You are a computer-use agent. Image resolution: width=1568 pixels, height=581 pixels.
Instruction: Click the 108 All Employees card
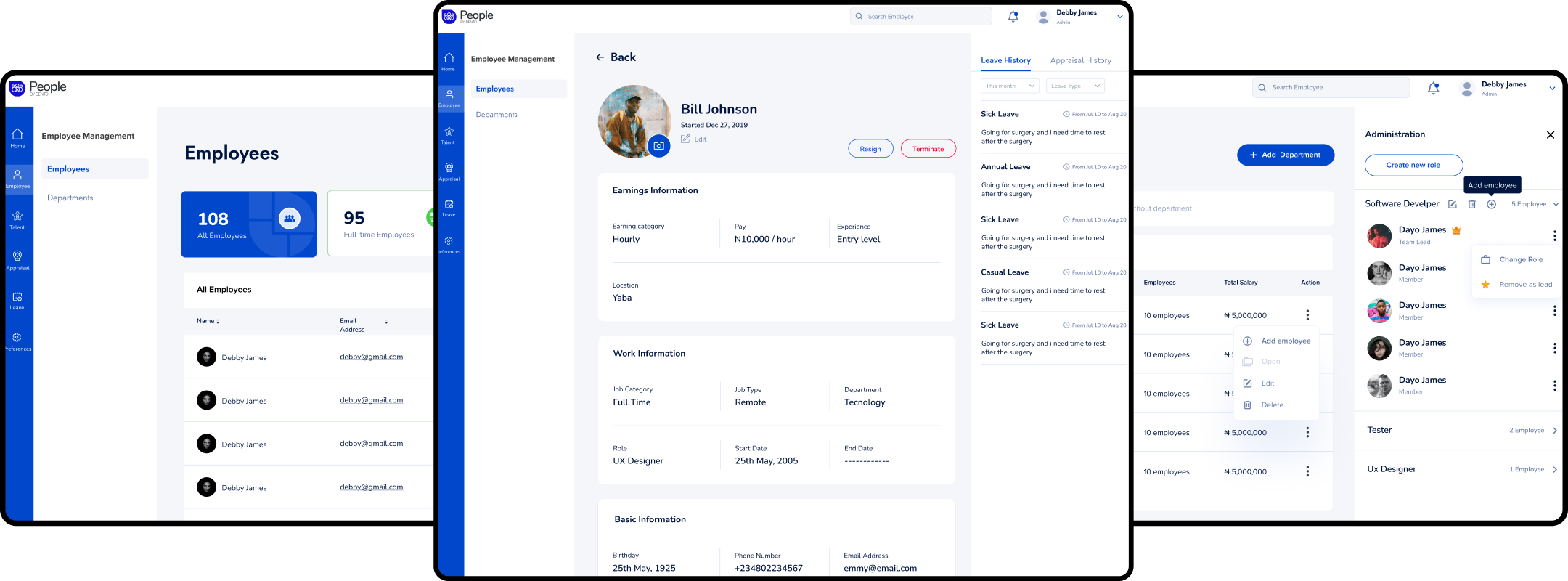(249, 224)
